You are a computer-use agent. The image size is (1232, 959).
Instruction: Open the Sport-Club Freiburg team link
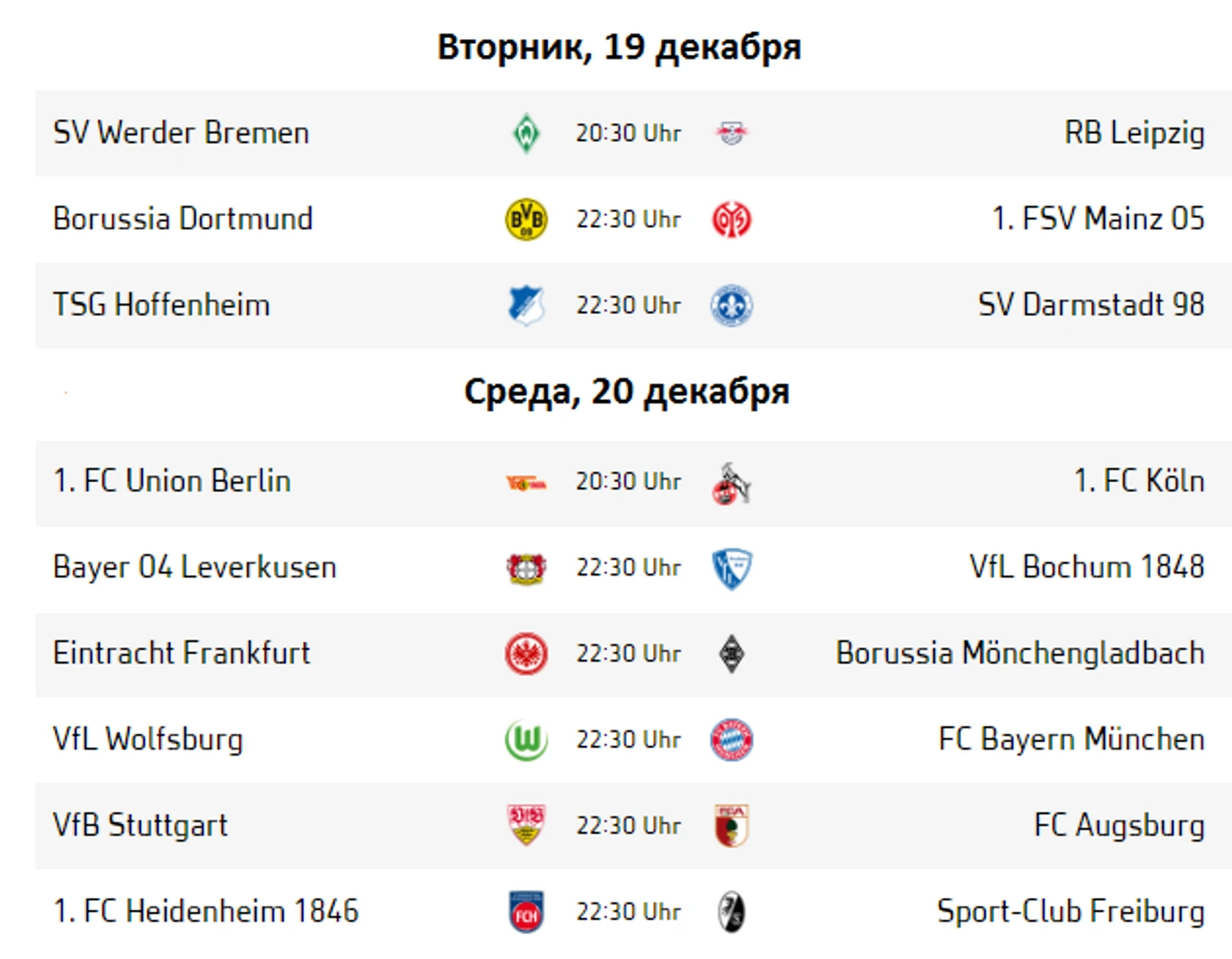point(1071,912)
